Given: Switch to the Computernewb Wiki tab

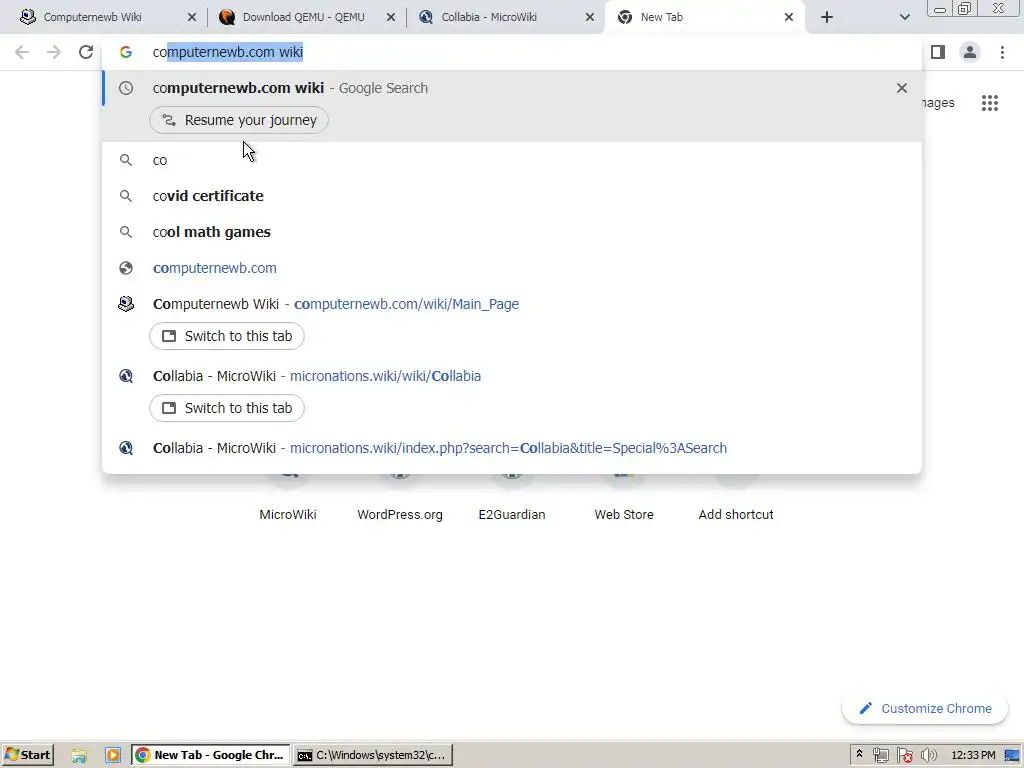Looking at the screenshot, I should tap(91, 17).
